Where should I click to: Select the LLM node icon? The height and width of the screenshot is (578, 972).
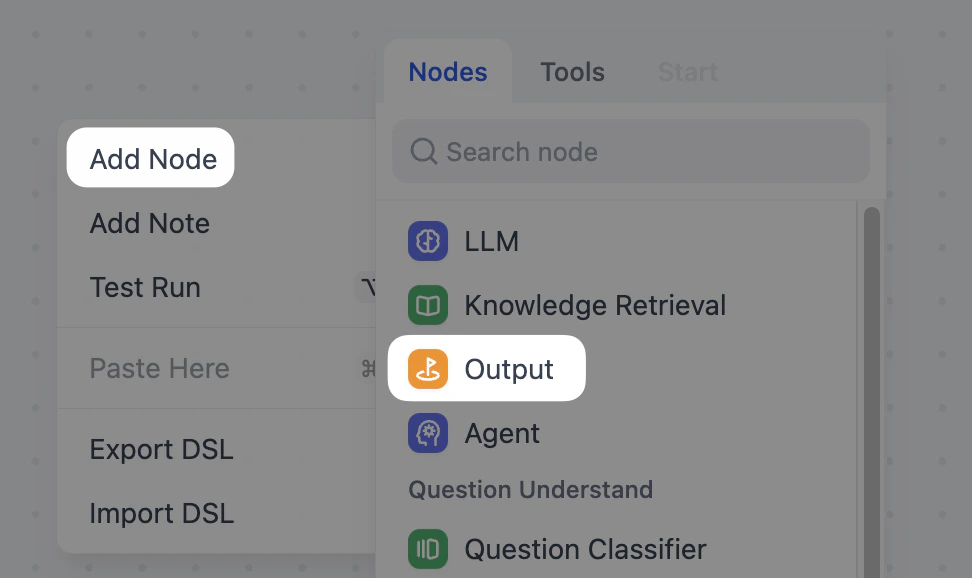(427, 241)
